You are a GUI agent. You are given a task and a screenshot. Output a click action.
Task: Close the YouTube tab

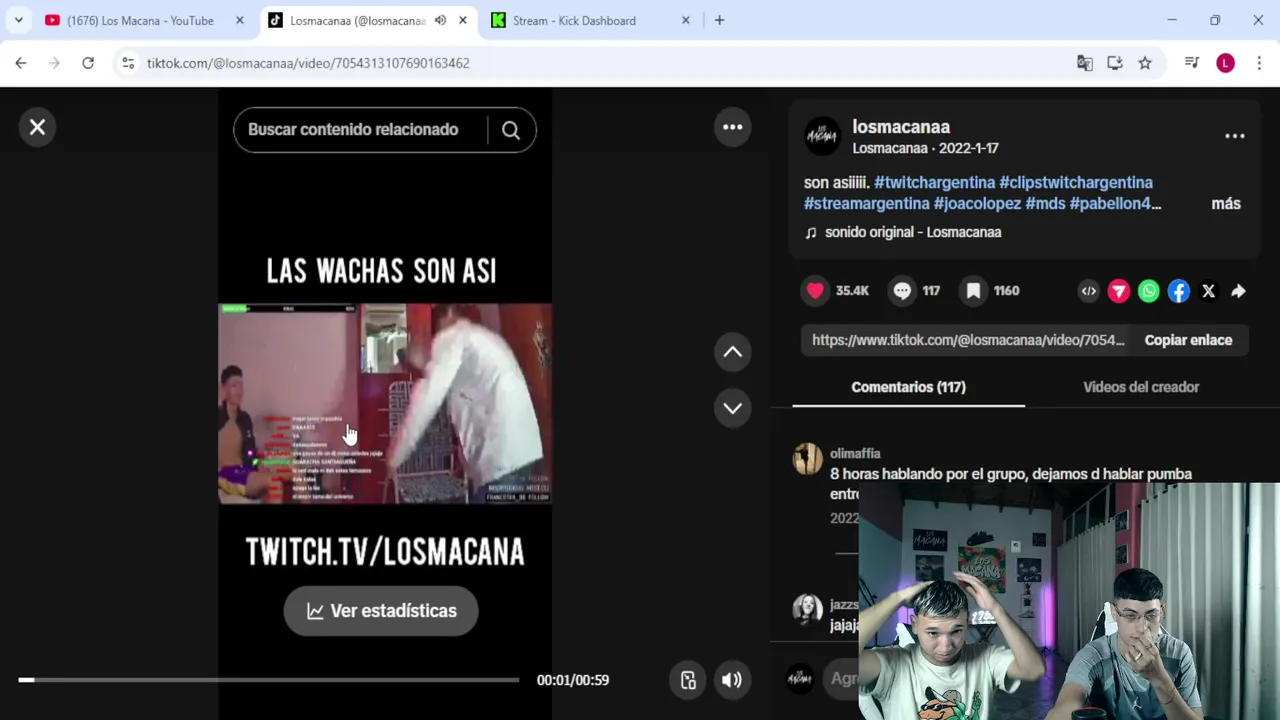pyautogui.click(x=239, y=20)
